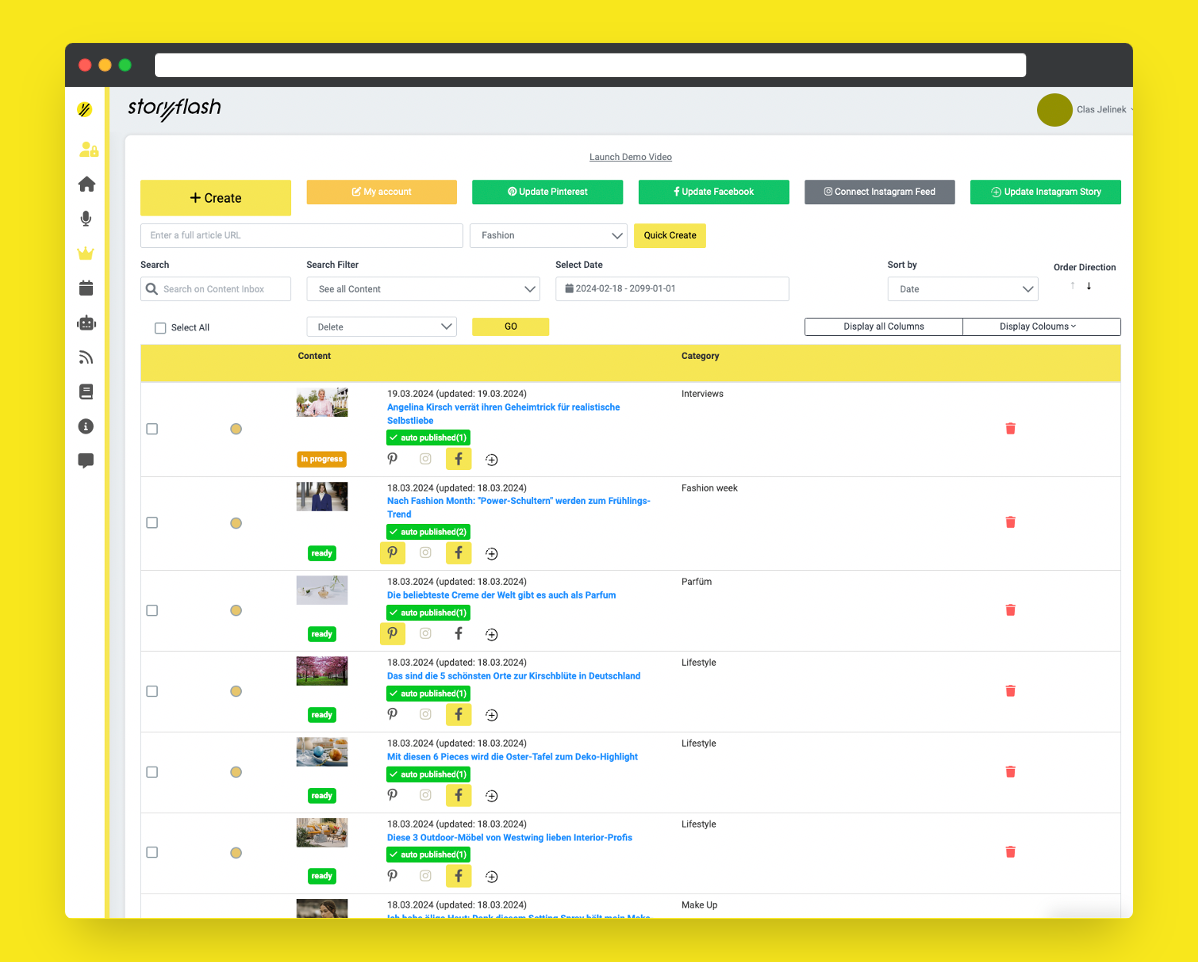Click Instagram icon on Parfum row
1198x962 pixels.
pos(426,633)
